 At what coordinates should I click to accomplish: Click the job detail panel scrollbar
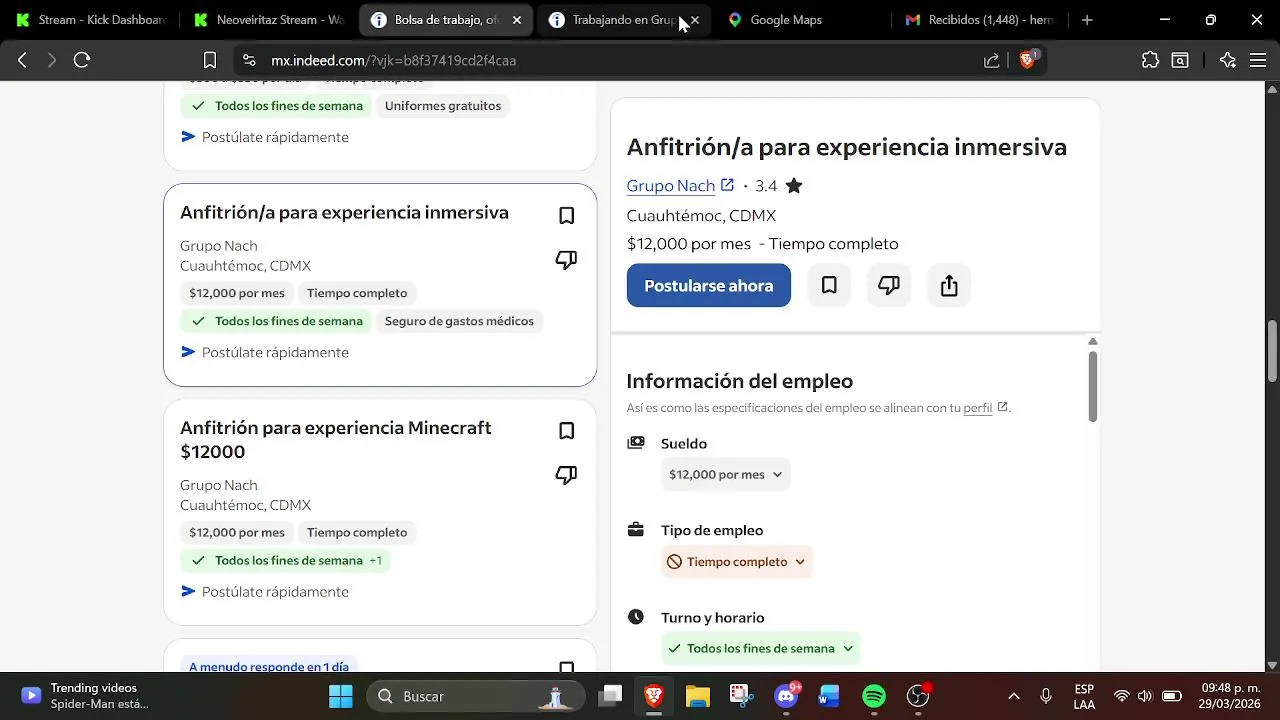click(x=1093, y=385)
